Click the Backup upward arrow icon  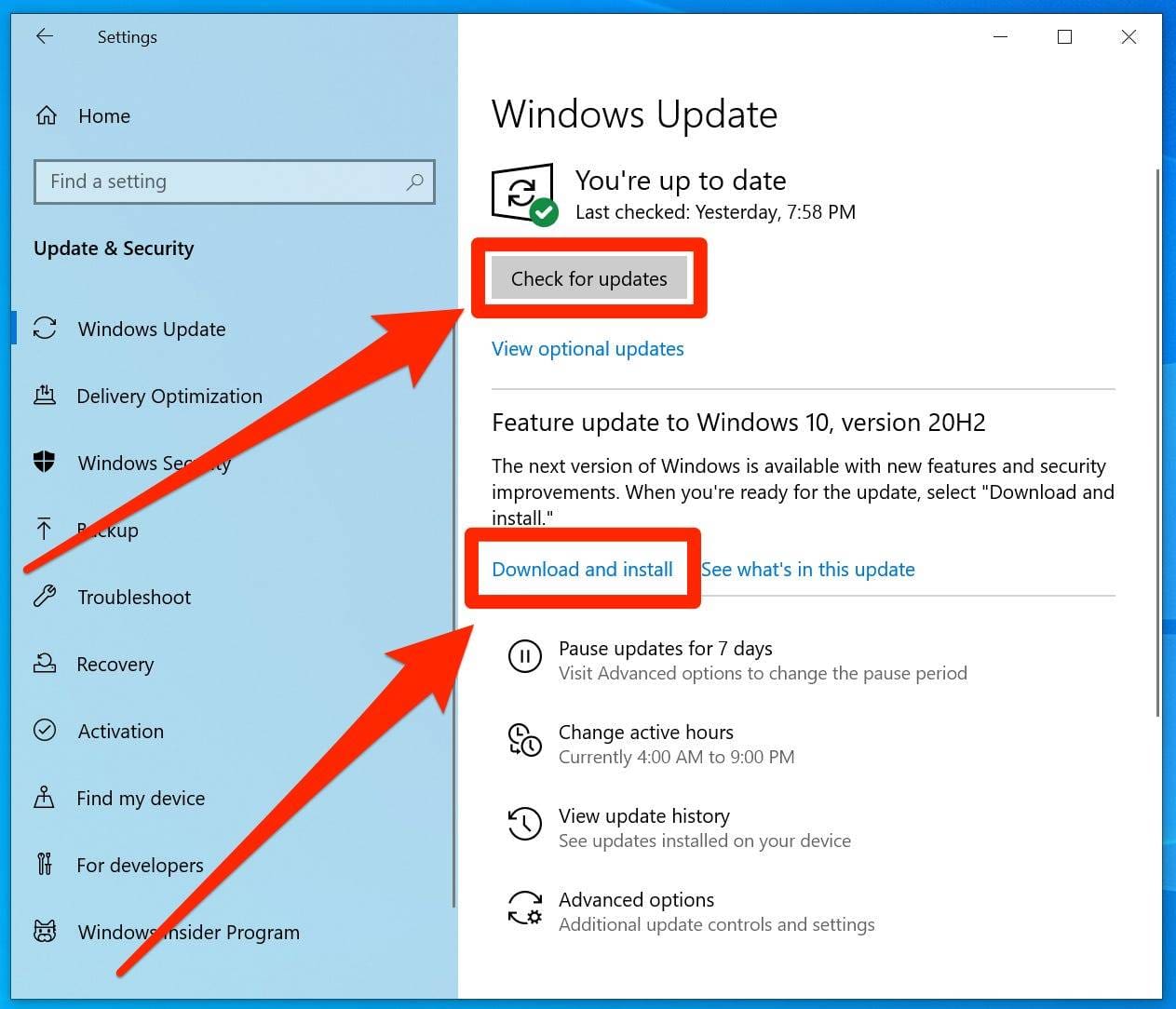(x=44, y=530)
